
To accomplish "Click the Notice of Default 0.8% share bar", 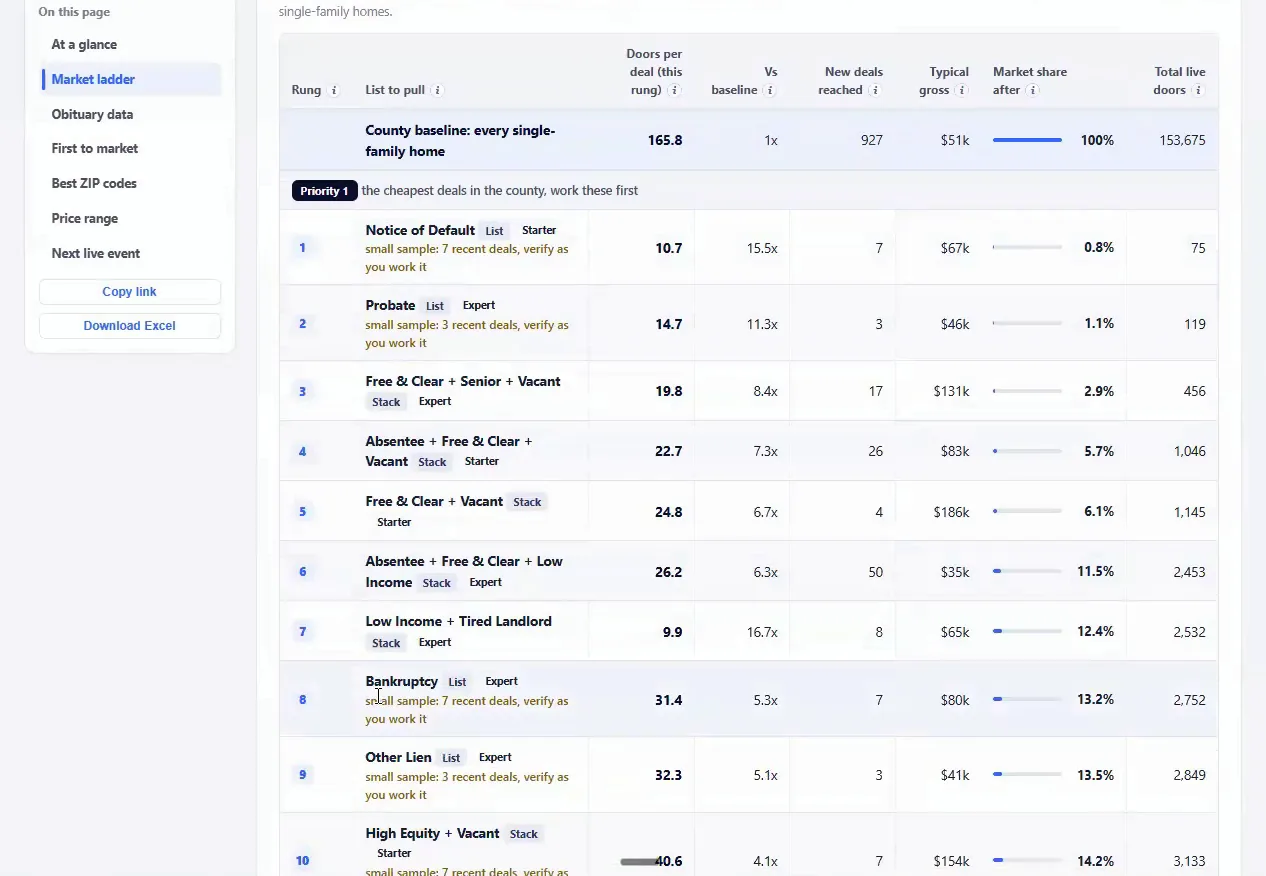I will pos(1027,248).
